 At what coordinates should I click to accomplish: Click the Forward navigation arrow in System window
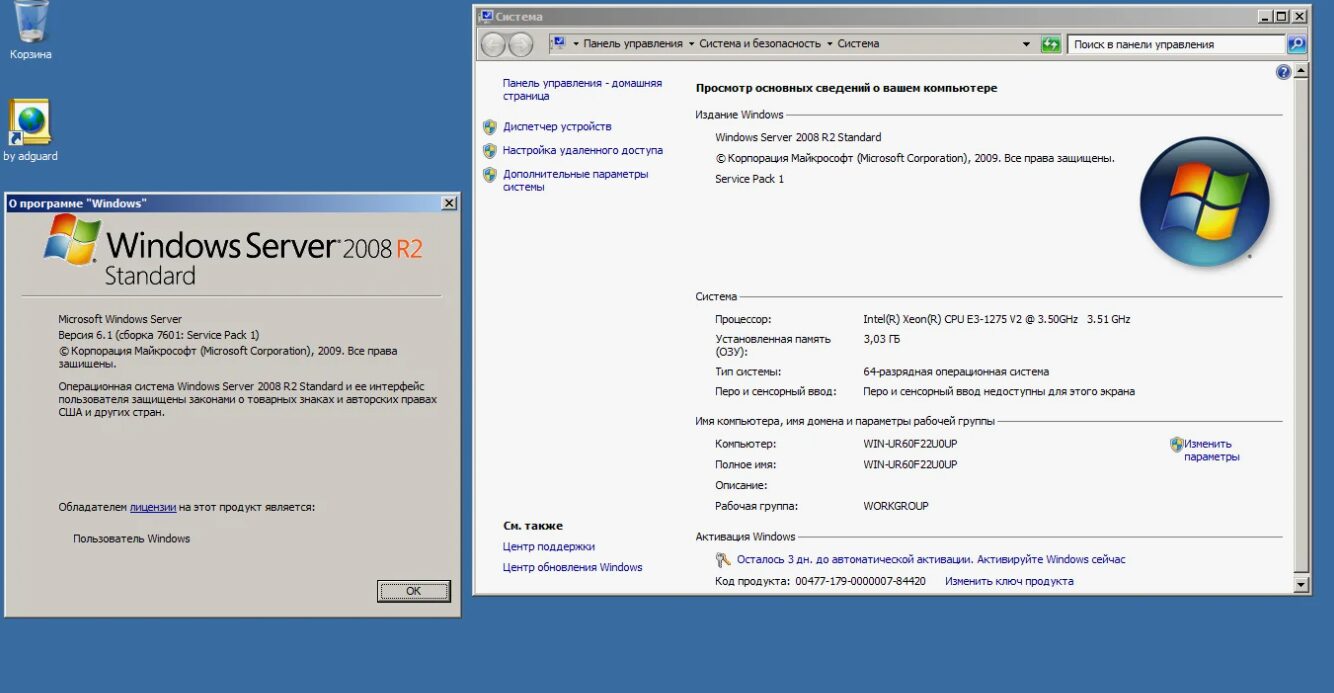[521, 44]
